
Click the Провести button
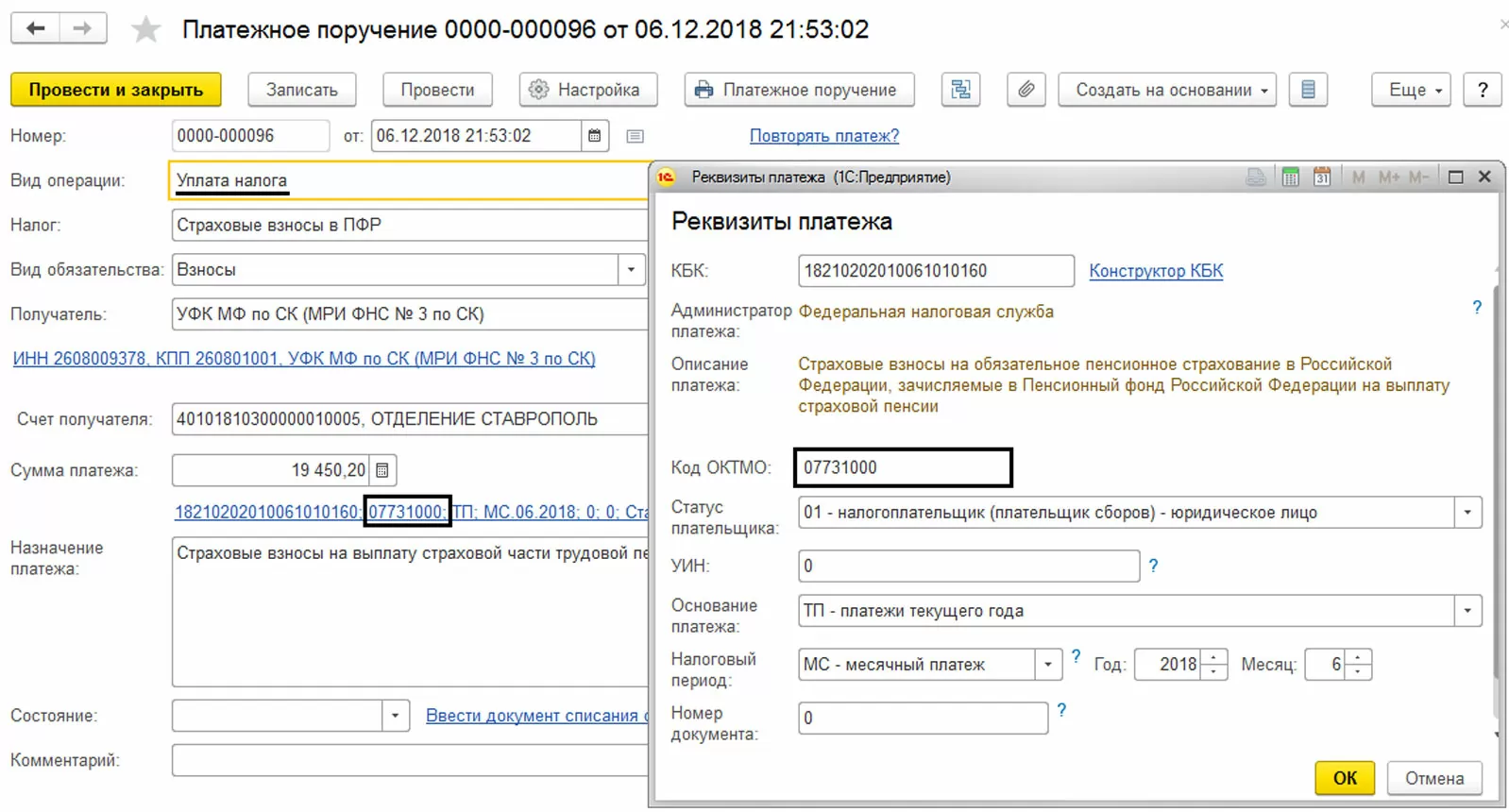[x=437, y=90]
